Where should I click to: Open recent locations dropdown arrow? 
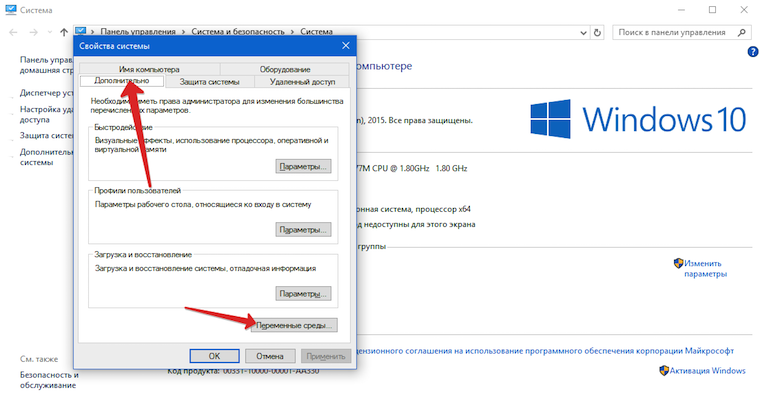[49, 32]
